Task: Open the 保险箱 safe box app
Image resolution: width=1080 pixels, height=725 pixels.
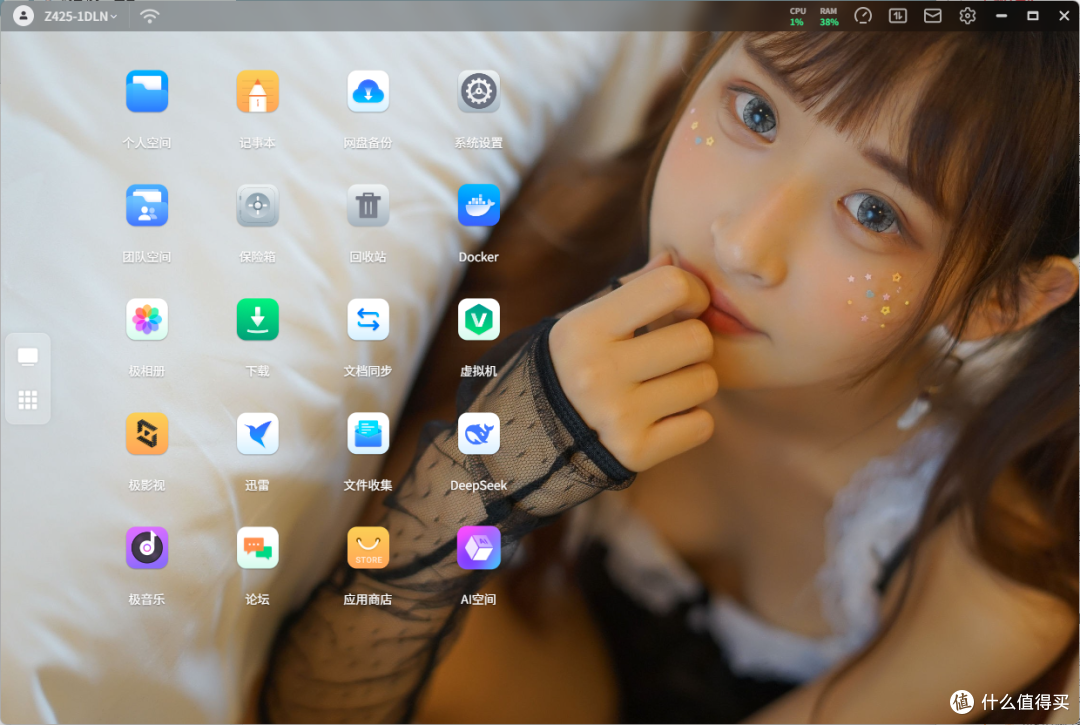Action: [258, 206]
